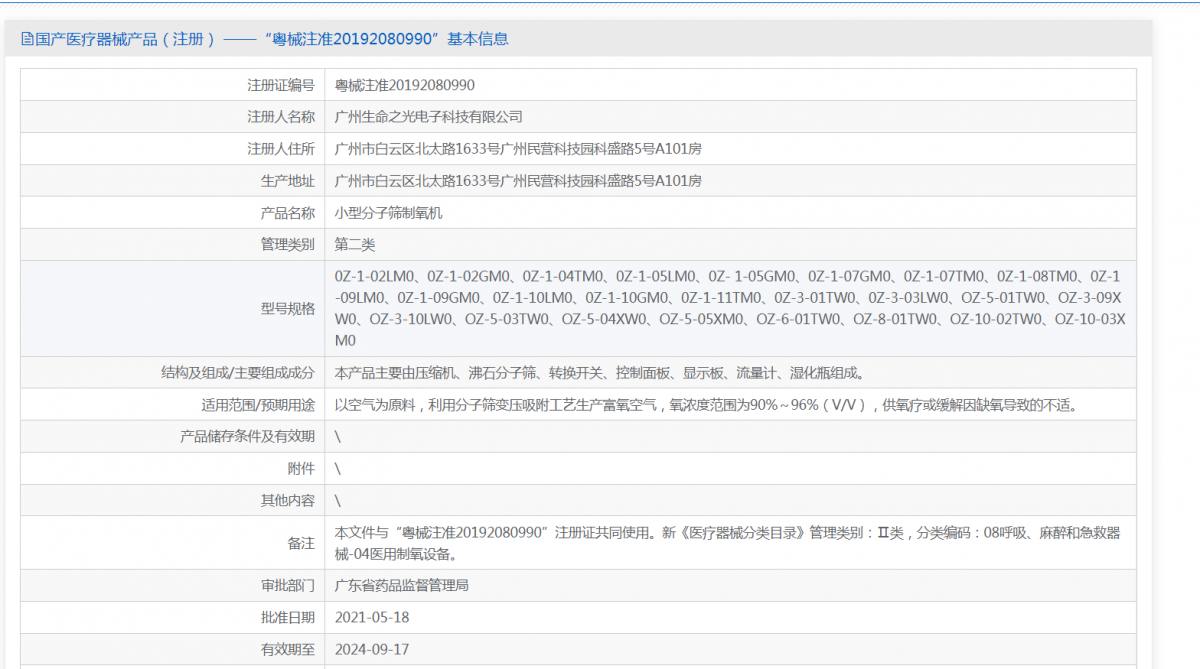
Task: Click the 结构及组成/主要组成成分 label
Action: [238, 373]
